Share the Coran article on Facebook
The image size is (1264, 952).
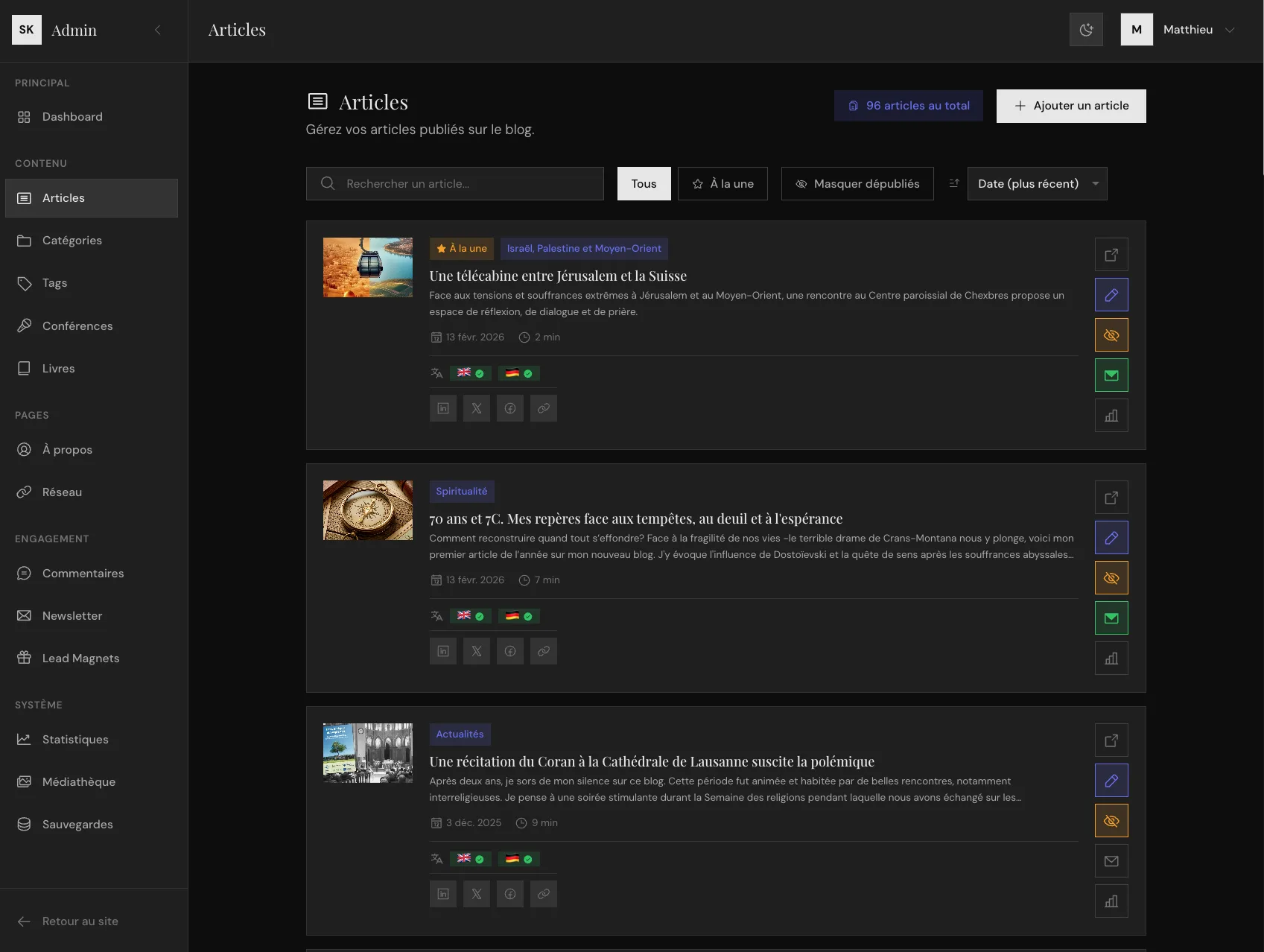pos(510,894)
